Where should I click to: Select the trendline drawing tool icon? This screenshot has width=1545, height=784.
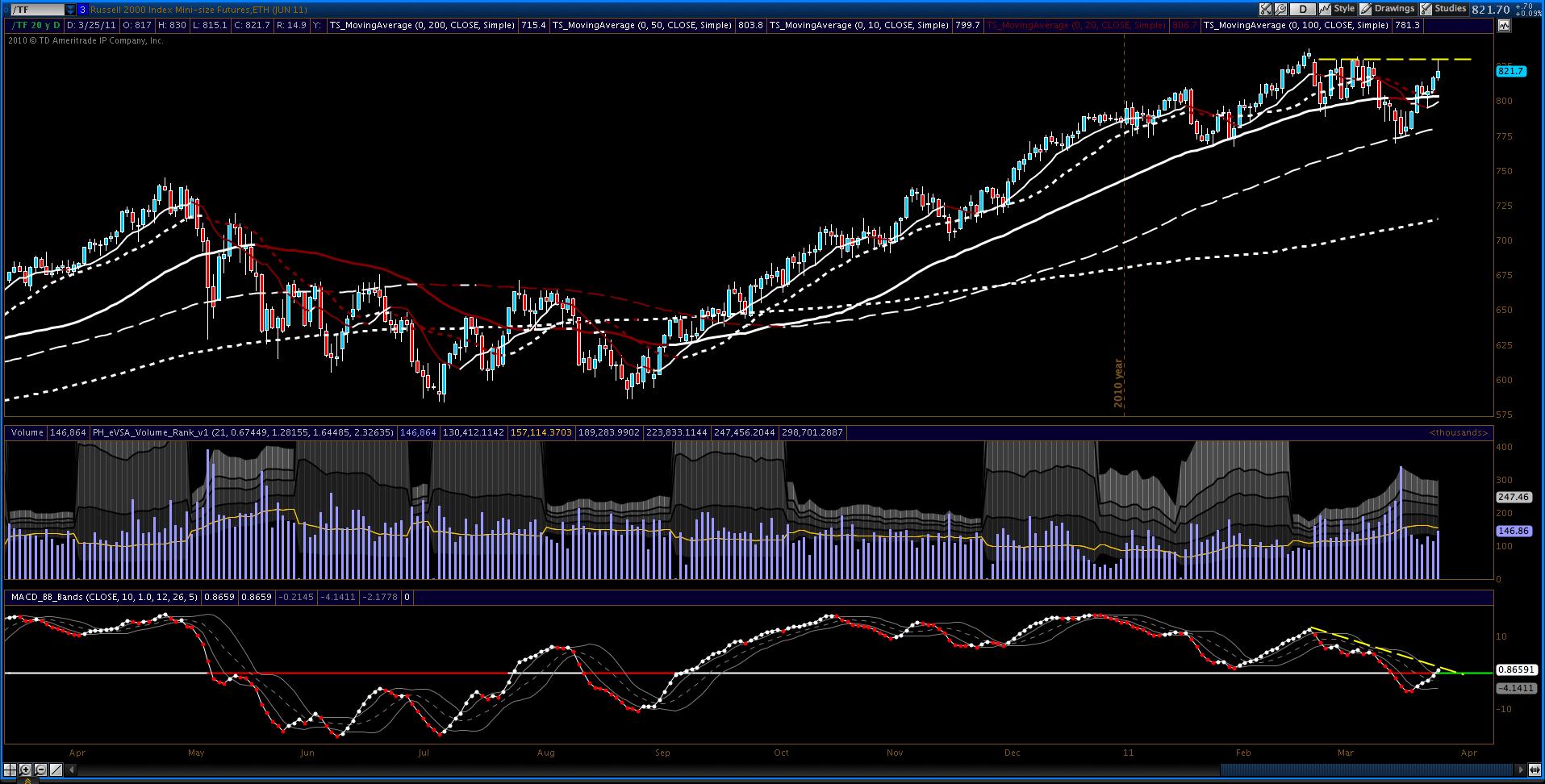56,769
